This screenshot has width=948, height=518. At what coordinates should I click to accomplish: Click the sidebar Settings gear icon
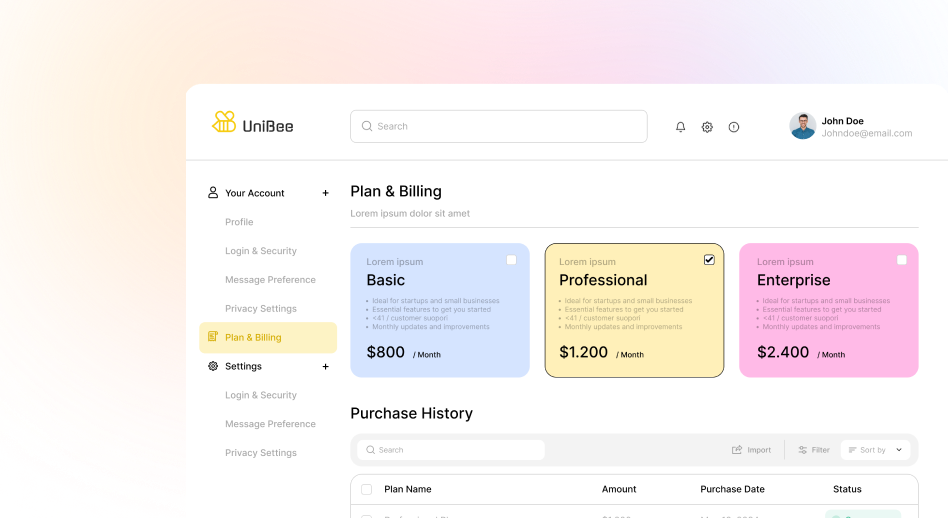213,366
